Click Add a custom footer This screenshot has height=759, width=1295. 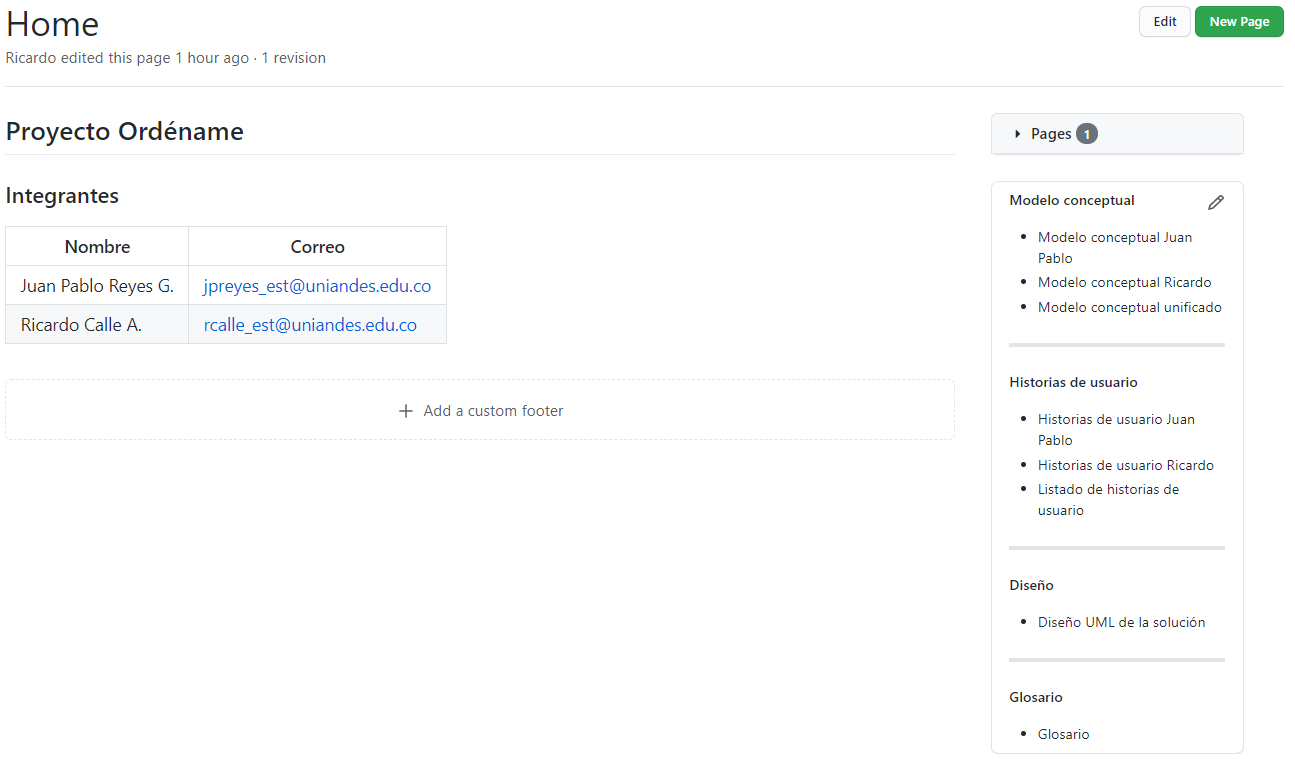click(x=492, y=411)
